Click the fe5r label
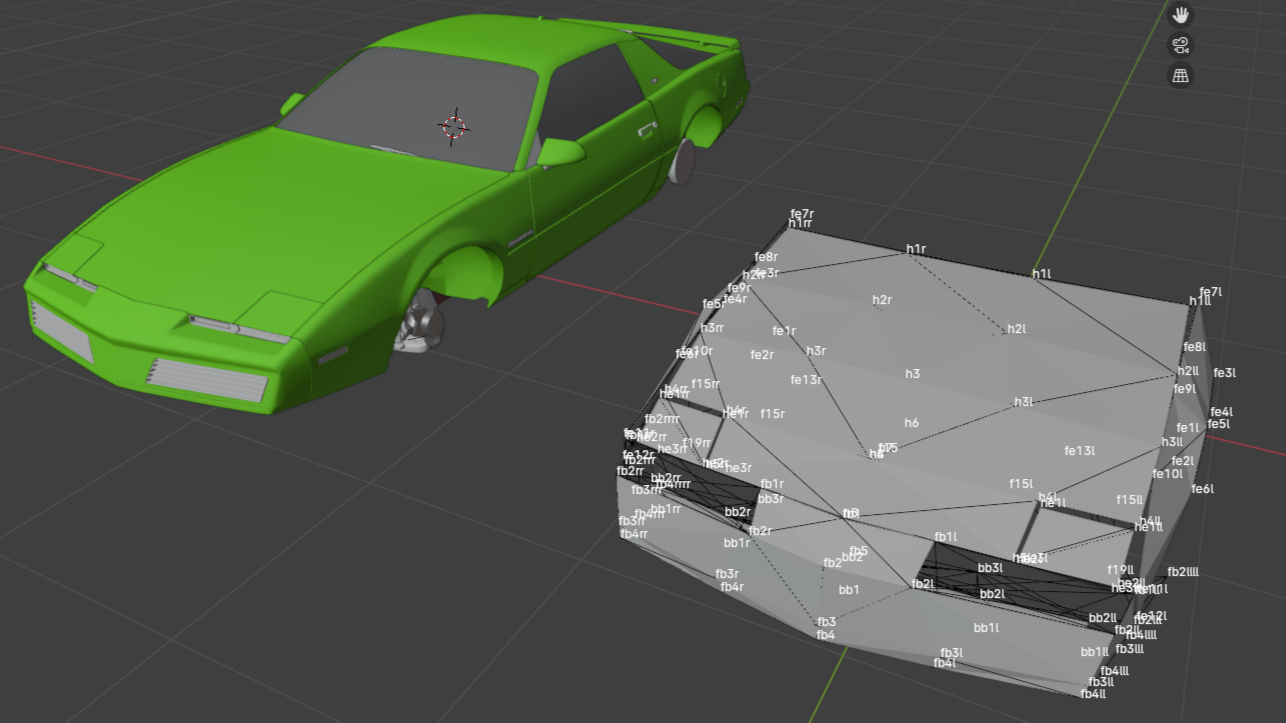 (x=714, y=304)
